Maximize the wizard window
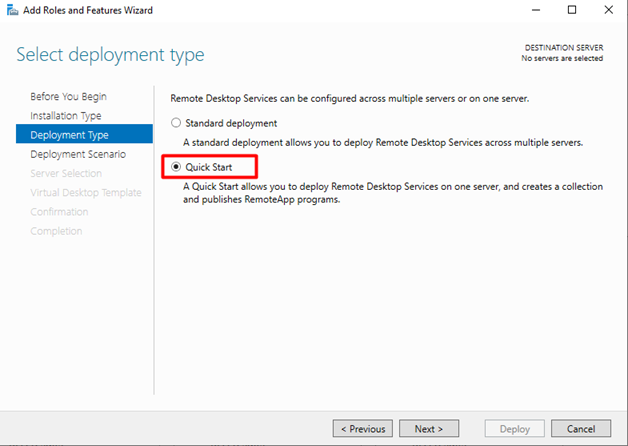This screenshot has width=628, height=446. tap(572, 10)
